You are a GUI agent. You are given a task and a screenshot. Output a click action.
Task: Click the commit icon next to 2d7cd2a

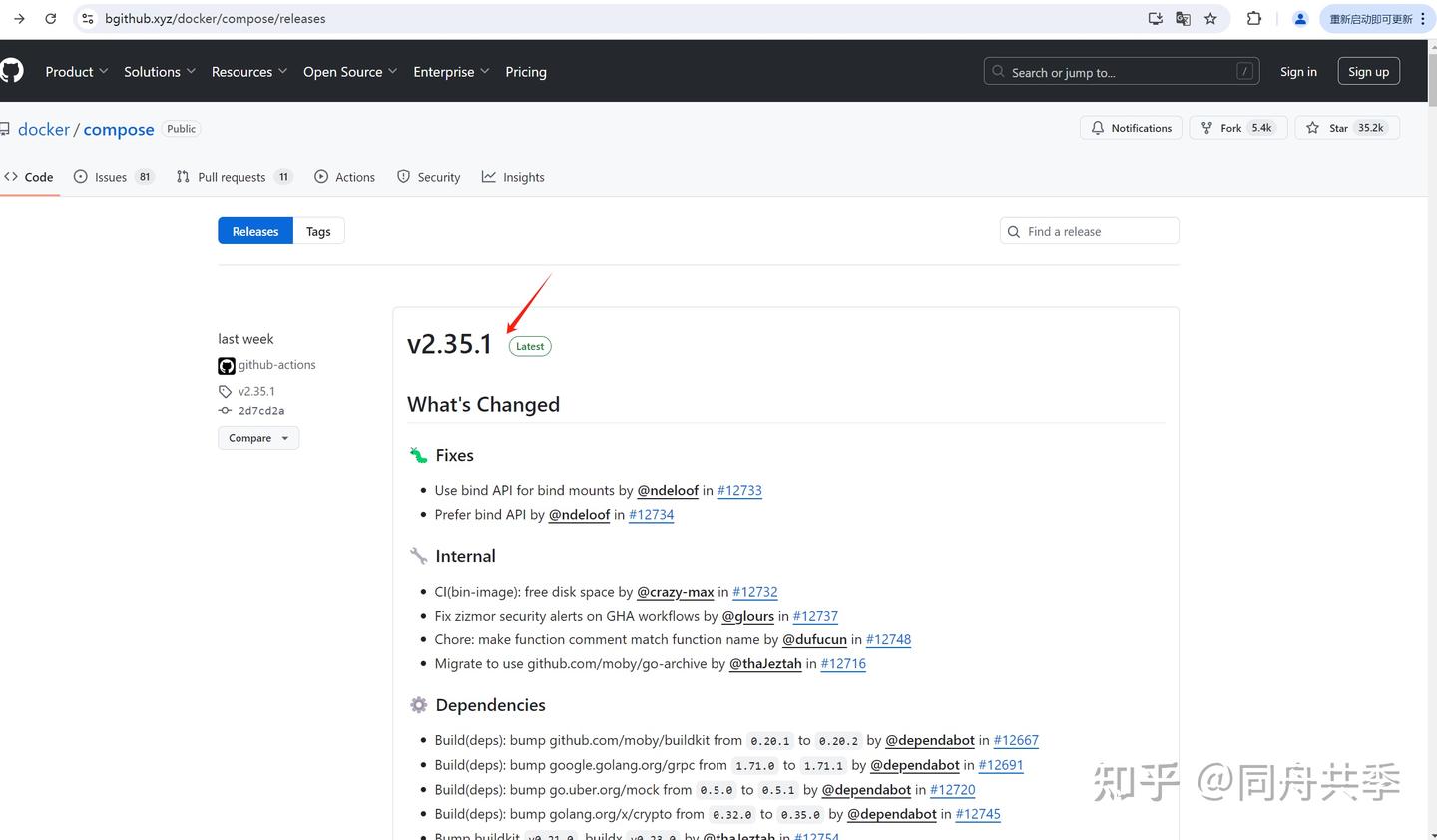225,410
